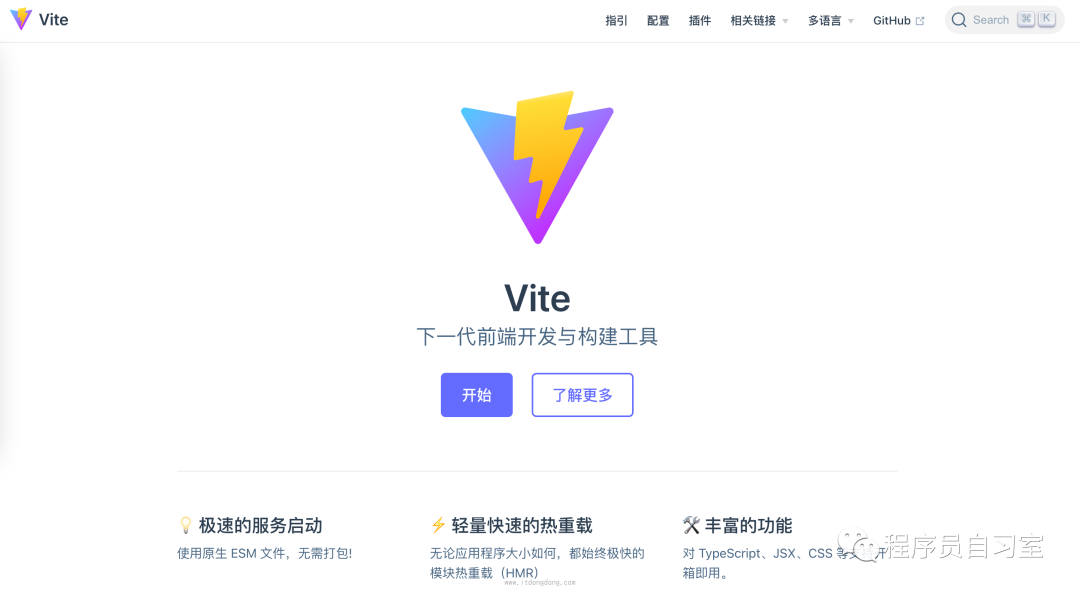Image resolution: width=1080 pixels, height=594 pixels.
Task: Click the lightning bolt icon beside 轻量快速的热重载
Action: coord(438,525)
